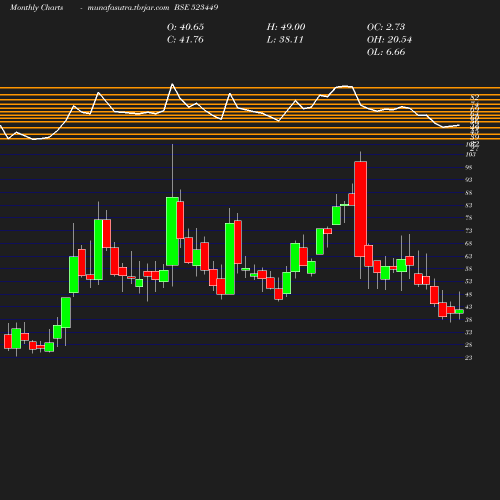Image resolution: width=500 pixels, height=500 pixels.
Task: Click the 63 price axis label
Action: click(x=469, y=256)
